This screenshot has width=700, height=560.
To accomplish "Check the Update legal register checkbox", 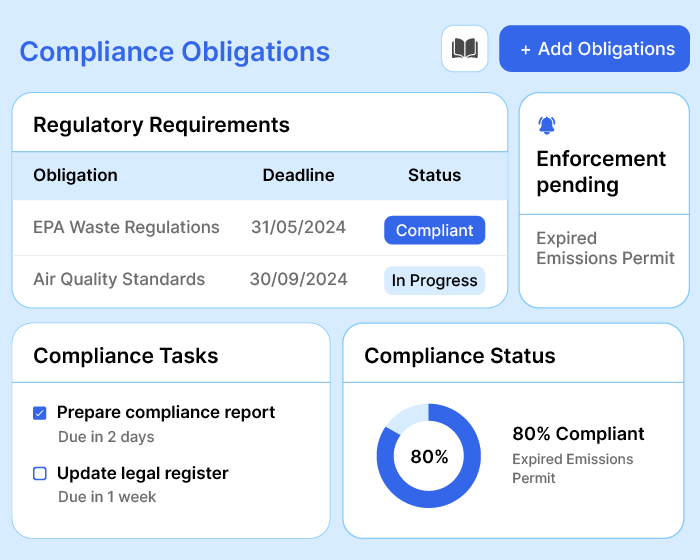I will click(x=40, y=473).
